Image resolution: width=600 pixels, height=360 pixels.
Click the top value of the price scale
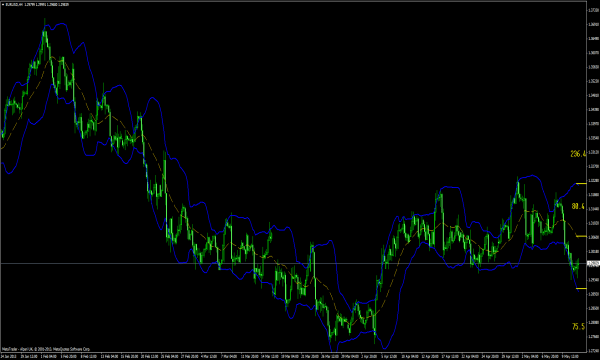pyautogui.click(x=593, y=10)
